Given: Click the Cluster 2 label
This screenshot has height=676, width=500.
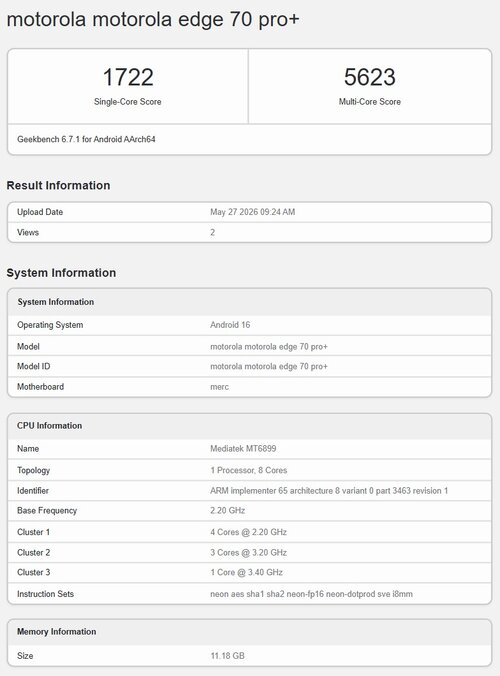Looking at the screenshot, I should (34, 552).
